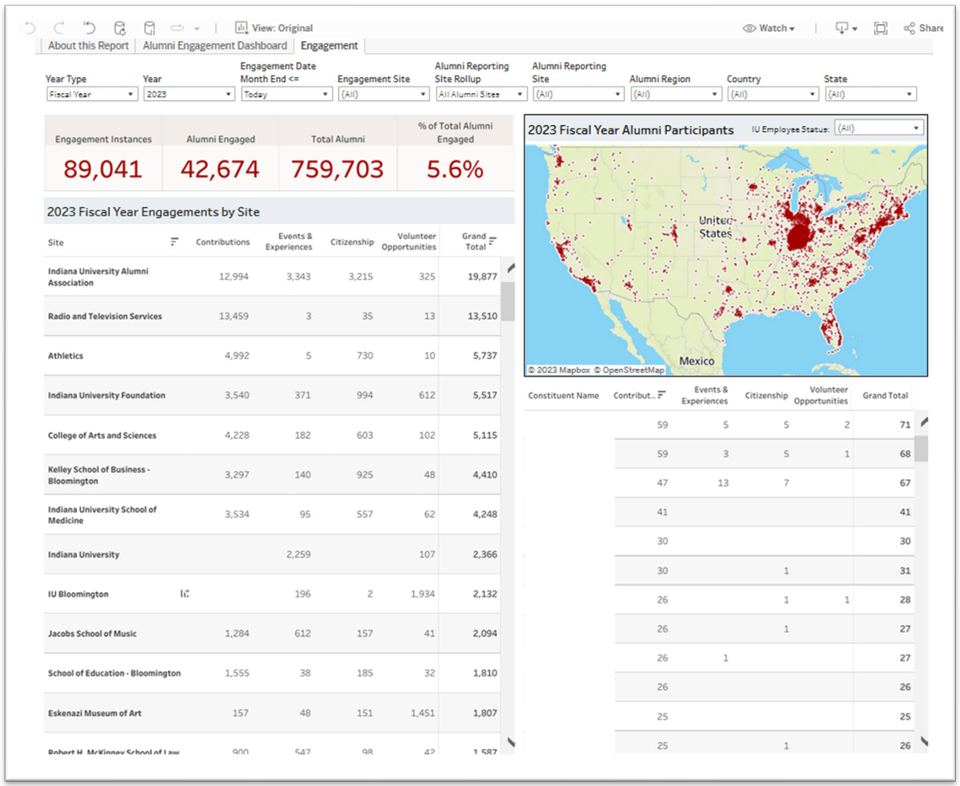
Task: Click the OpenStreetMap attribution link
Action: 629,370
